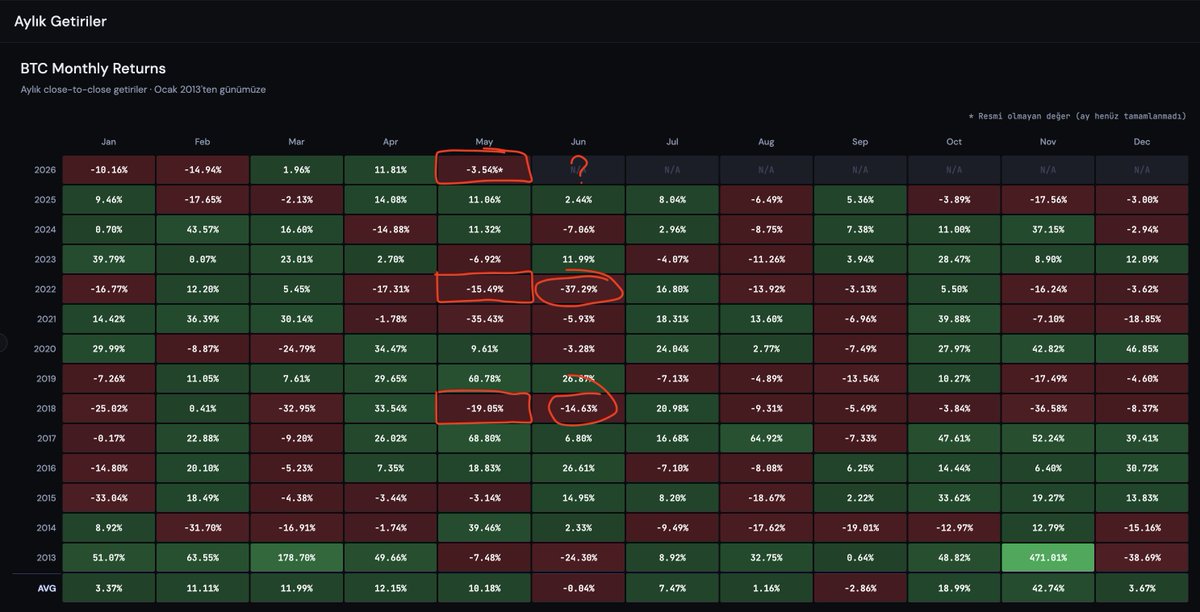Click the AVG Sep cell showing -2.86%

(x=860, y=589)
